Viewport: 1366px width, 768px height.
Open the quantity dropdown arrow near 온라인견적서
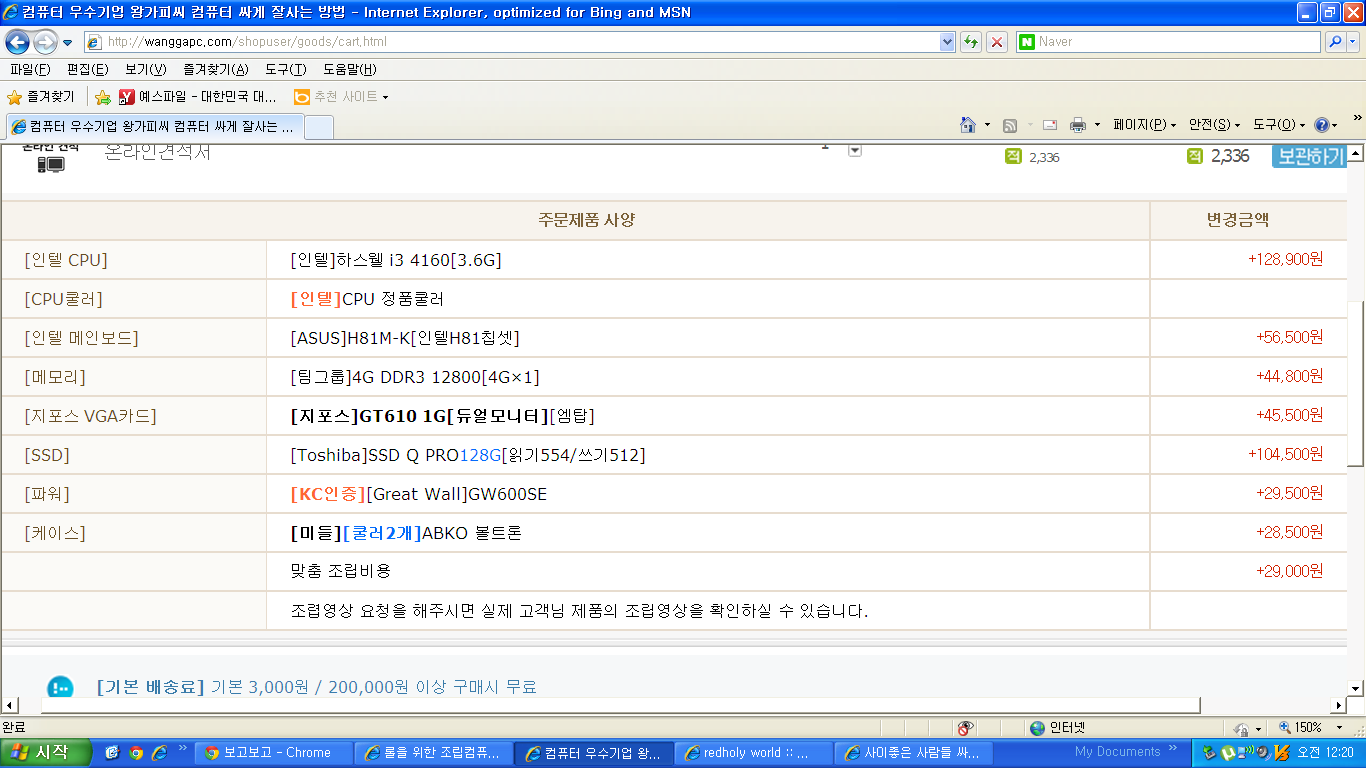pyautogui.click(x=855, y=150)
